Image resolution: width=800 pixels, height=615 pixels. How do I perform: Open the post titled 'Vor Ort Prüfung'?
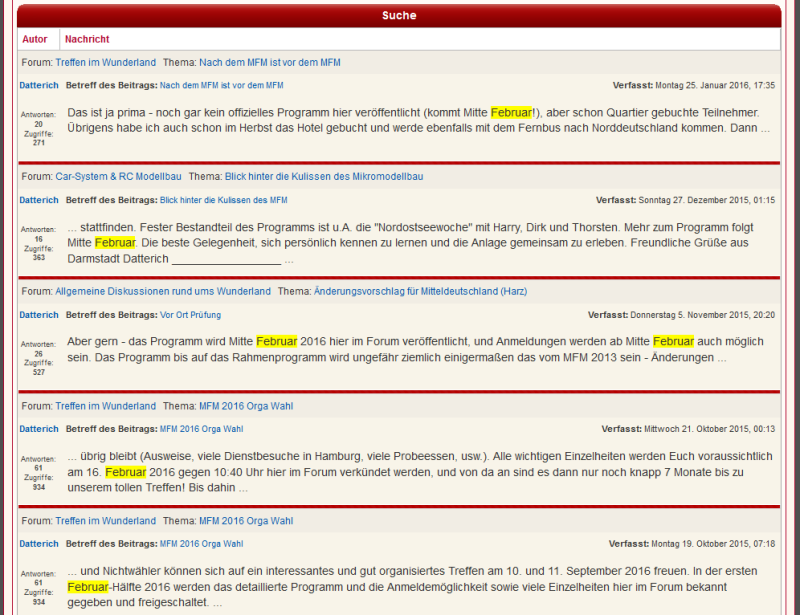190,315
